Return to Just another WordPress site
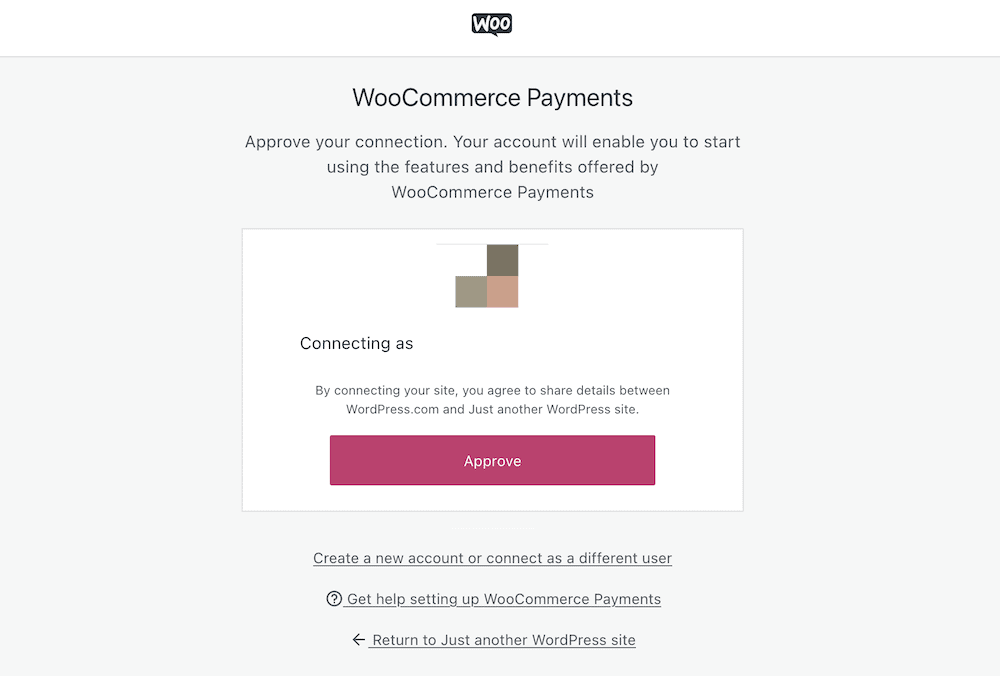Viewport: 1000px width, 676px height. (x=503, y=639)
